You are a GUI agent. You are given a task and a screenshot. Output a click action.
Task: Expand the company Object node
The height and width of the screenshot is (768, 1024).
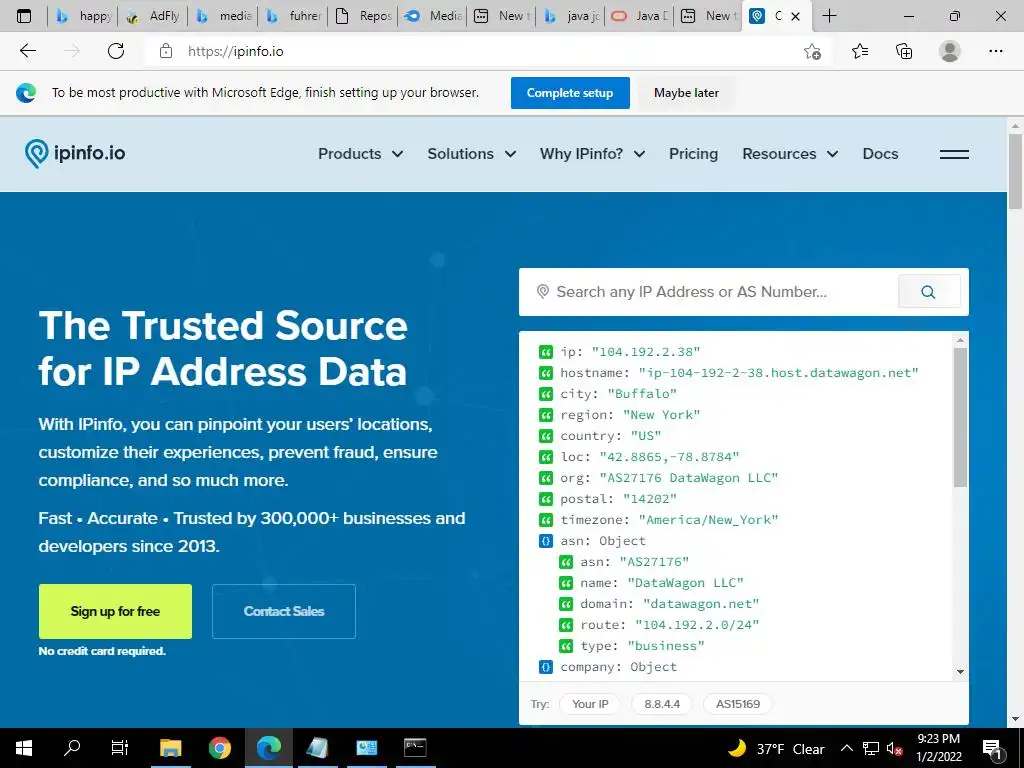tap(546, 667)
